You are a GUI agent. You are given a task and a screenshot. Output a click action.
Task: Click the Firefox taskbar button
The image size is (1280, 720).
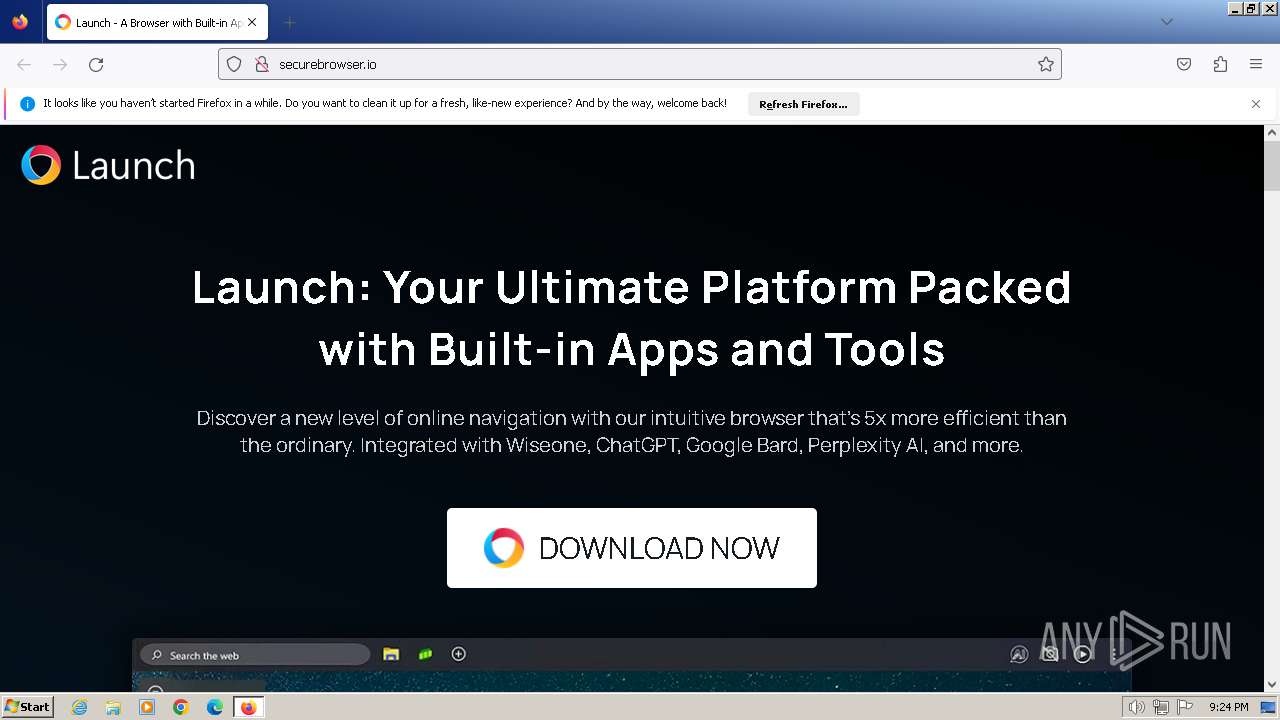point(249,707)
